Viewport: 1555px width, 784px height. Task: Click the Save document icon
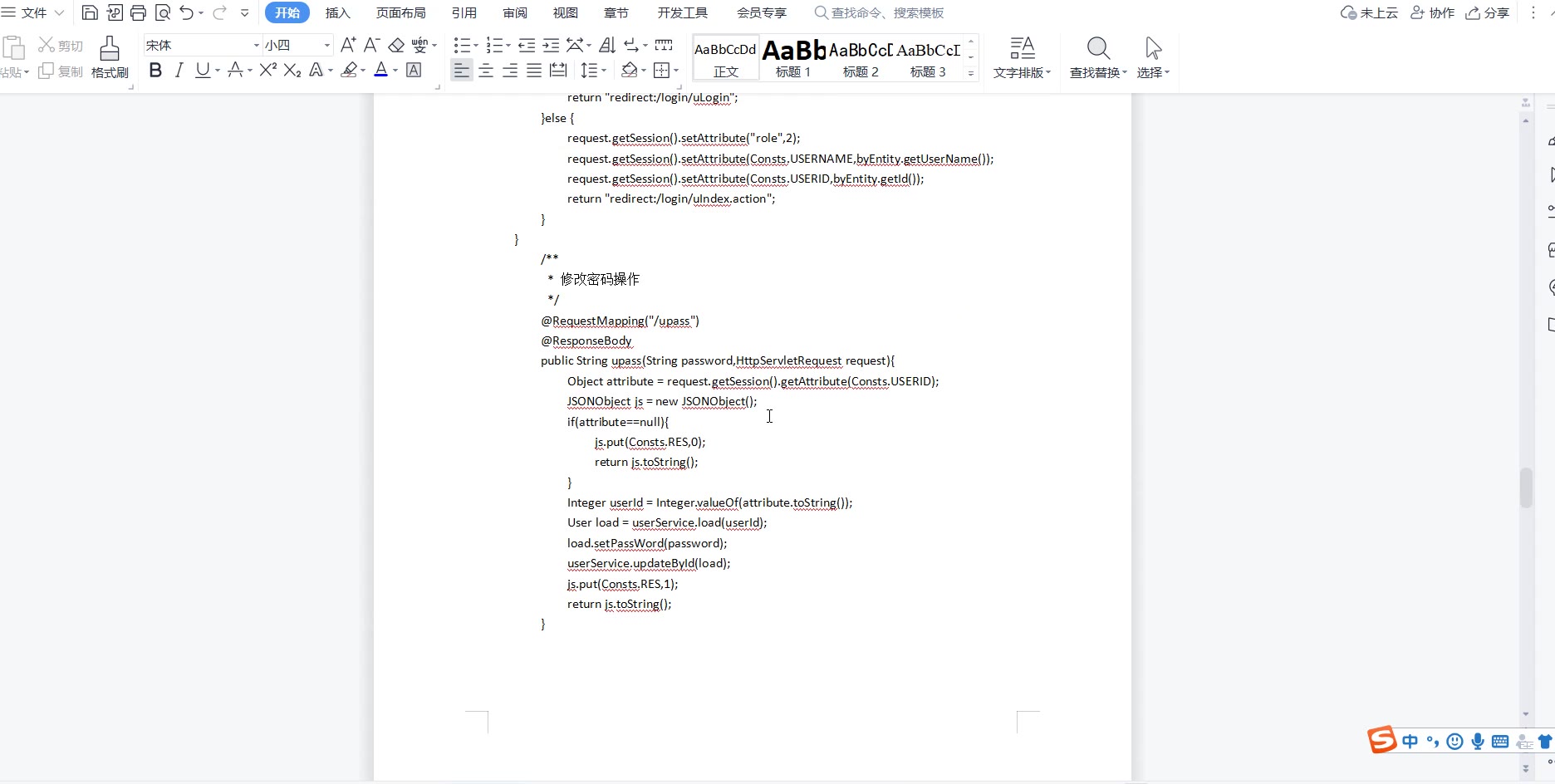90,12
